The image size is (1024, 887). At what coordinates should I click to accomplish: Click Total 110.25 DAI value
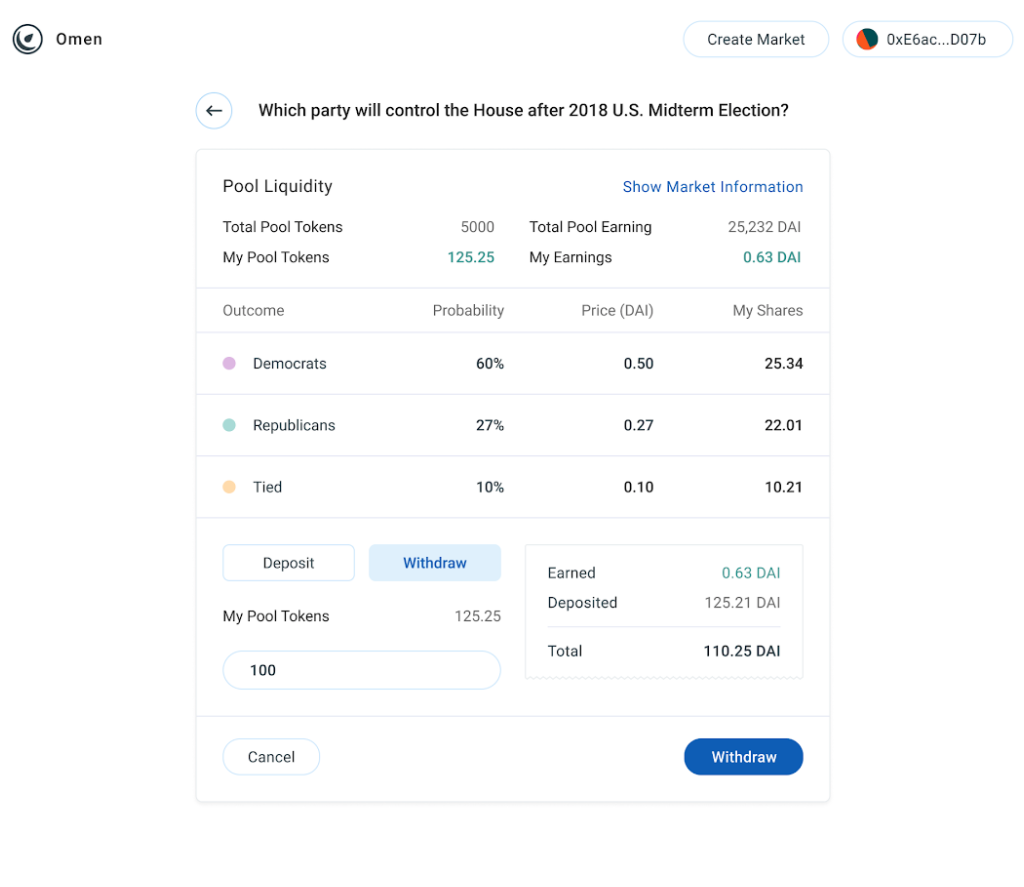pos(742,651)
